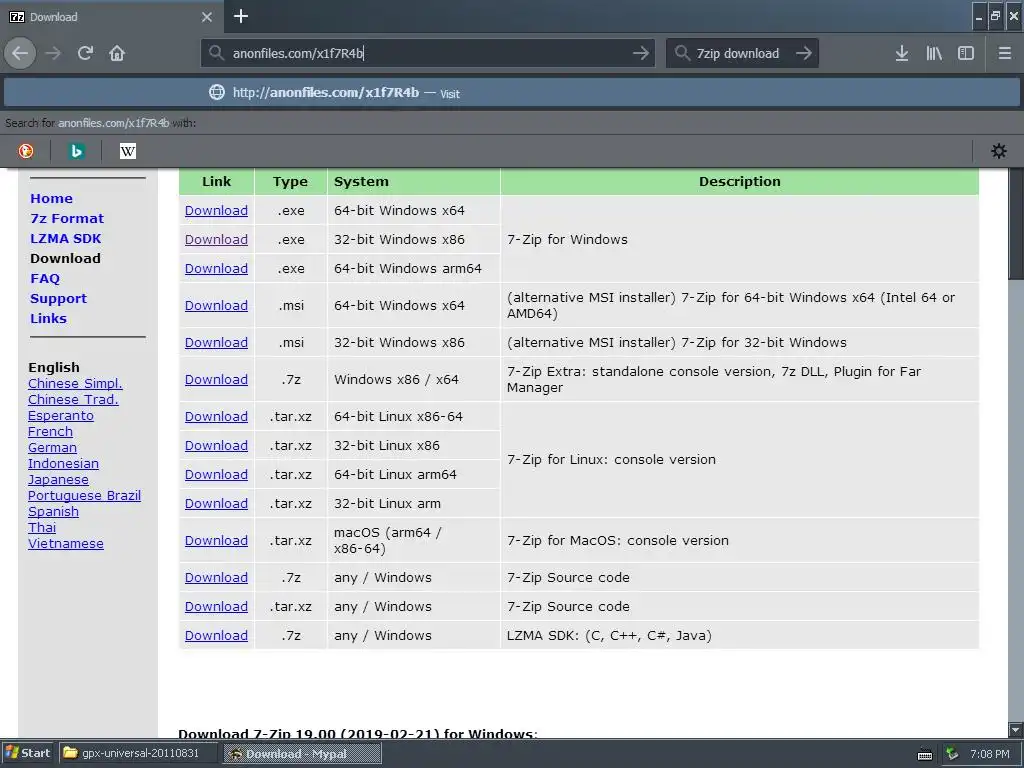Switch language to German
1024x768 pixels.
tap(52, 448)
